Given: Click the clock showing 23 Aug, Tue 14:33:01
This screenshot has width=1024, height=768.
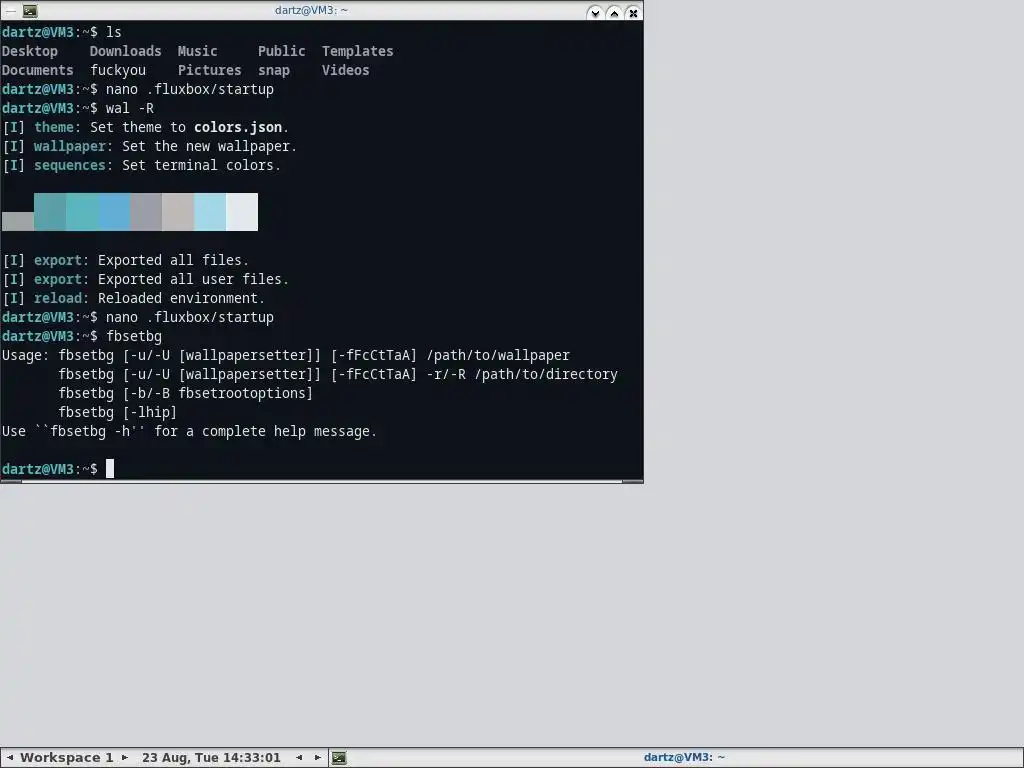Looking at the screenshot, I should click(211, 758).
